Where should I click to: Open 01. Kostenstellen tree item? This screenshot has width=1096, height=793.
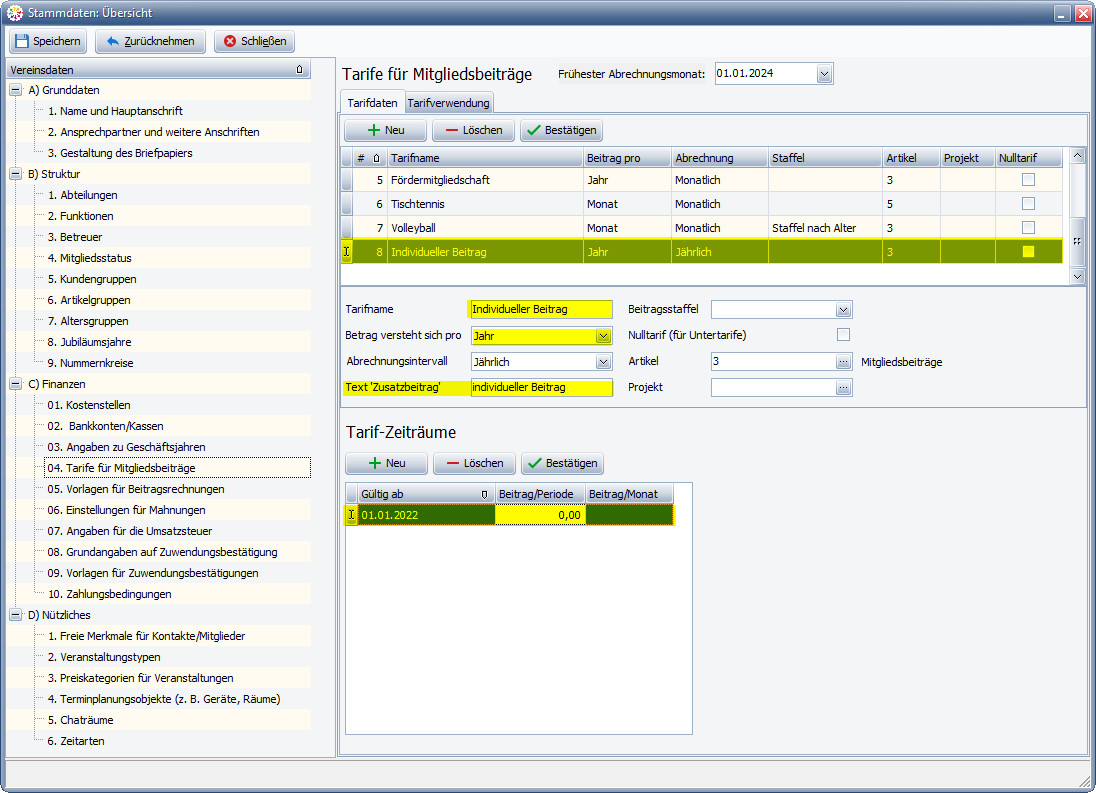(88, 405)
